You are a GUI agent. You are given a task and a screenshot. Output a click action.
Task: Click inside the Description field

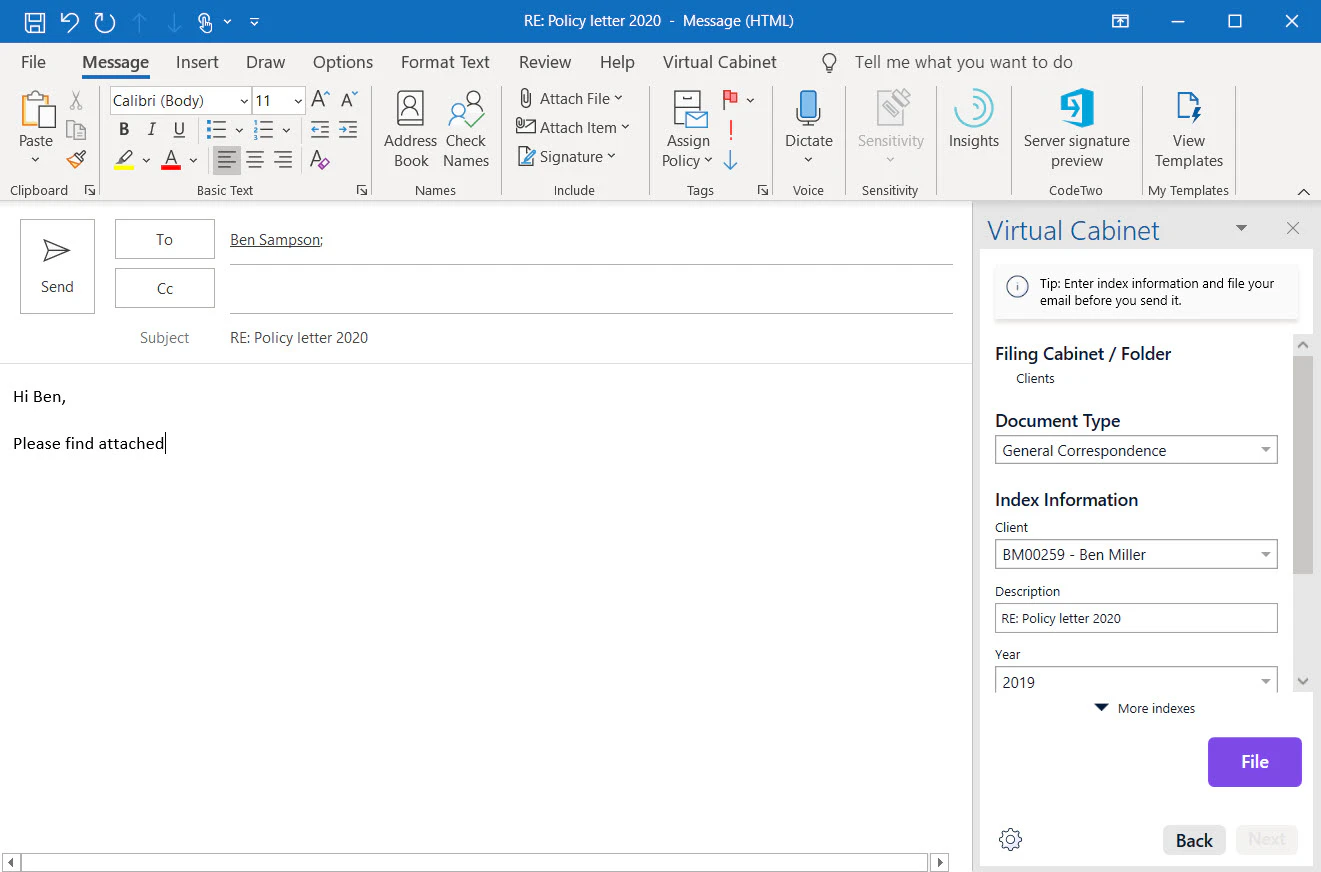pyautogui.click(x=1135, y=617)
